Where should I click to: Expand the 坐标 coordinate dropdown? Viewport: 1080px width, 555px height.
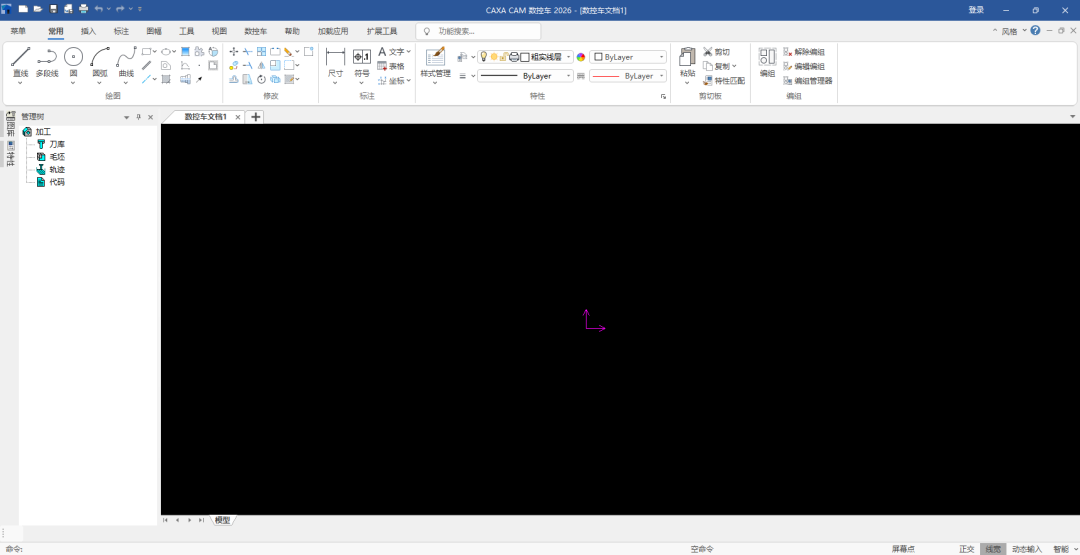(x=408, y=81)
